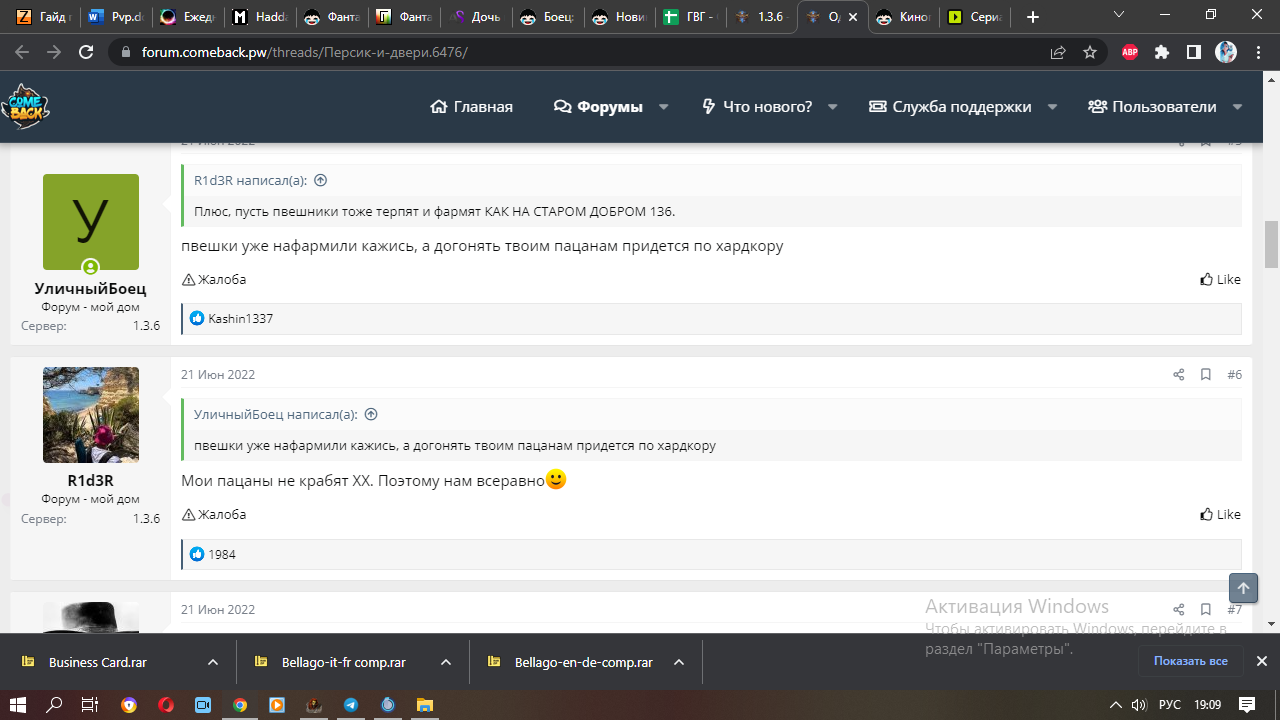Click the ComeBack forum logo
This screenshot has width=1280, height=720.
point(25,106)
